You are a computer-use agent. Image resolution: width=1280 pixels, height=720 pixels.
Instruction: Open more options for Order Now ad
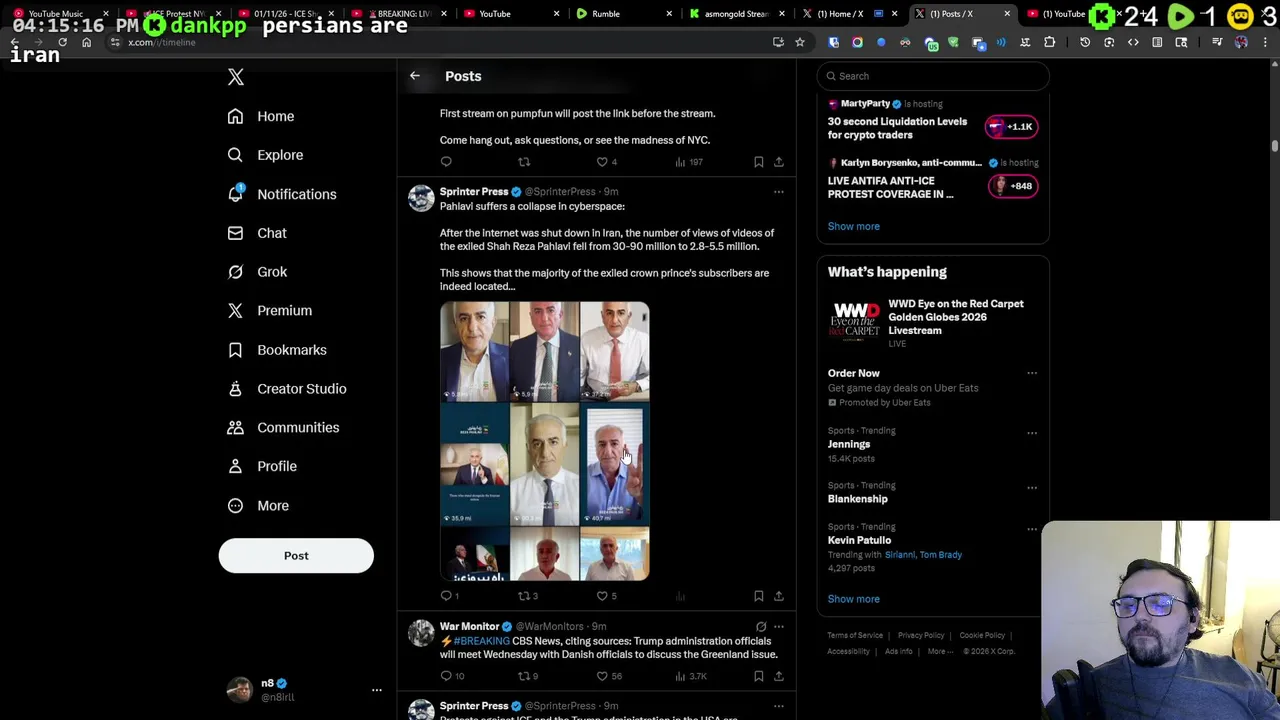[1032, 374]
